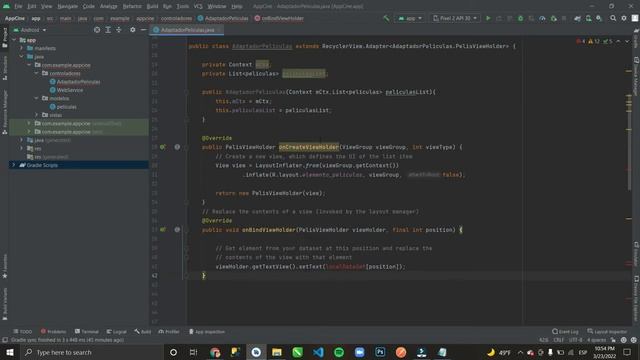The width and height of the screenshot is (640, 360).
Task: Expand the manifests folder
Action: tap(22, 48)
